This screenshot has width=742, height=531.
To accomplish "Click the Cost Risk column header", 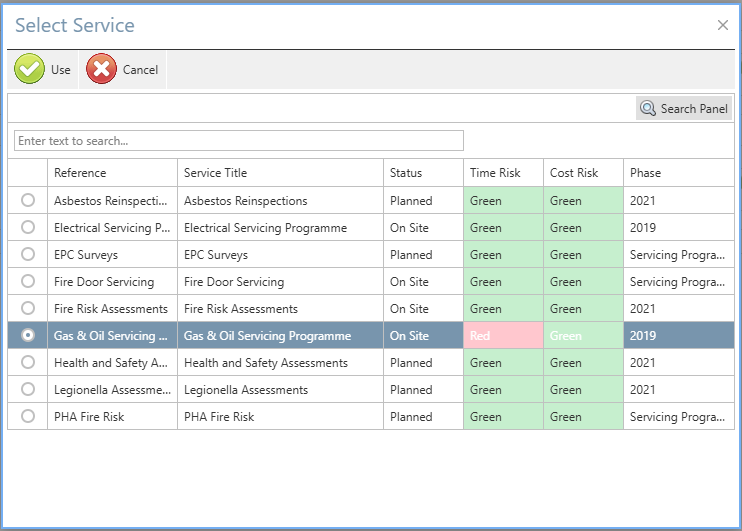I will (574, 173).
